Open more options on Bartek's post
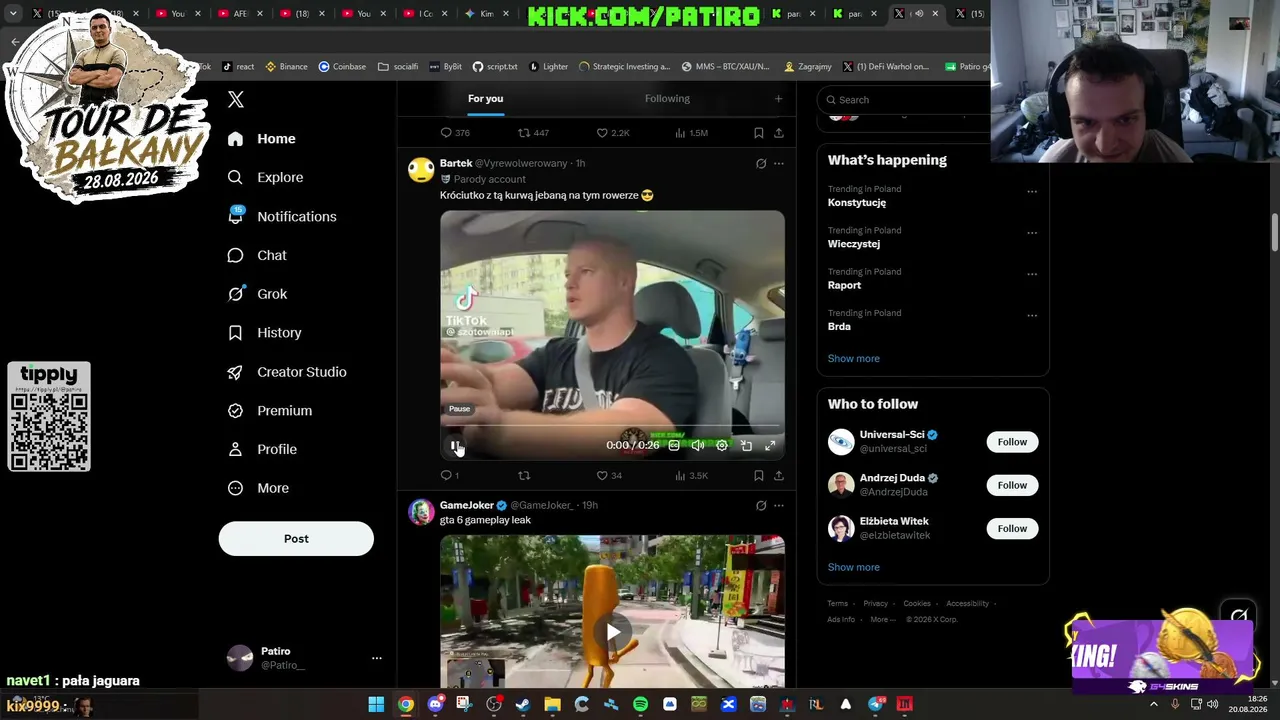 (778, 163)
